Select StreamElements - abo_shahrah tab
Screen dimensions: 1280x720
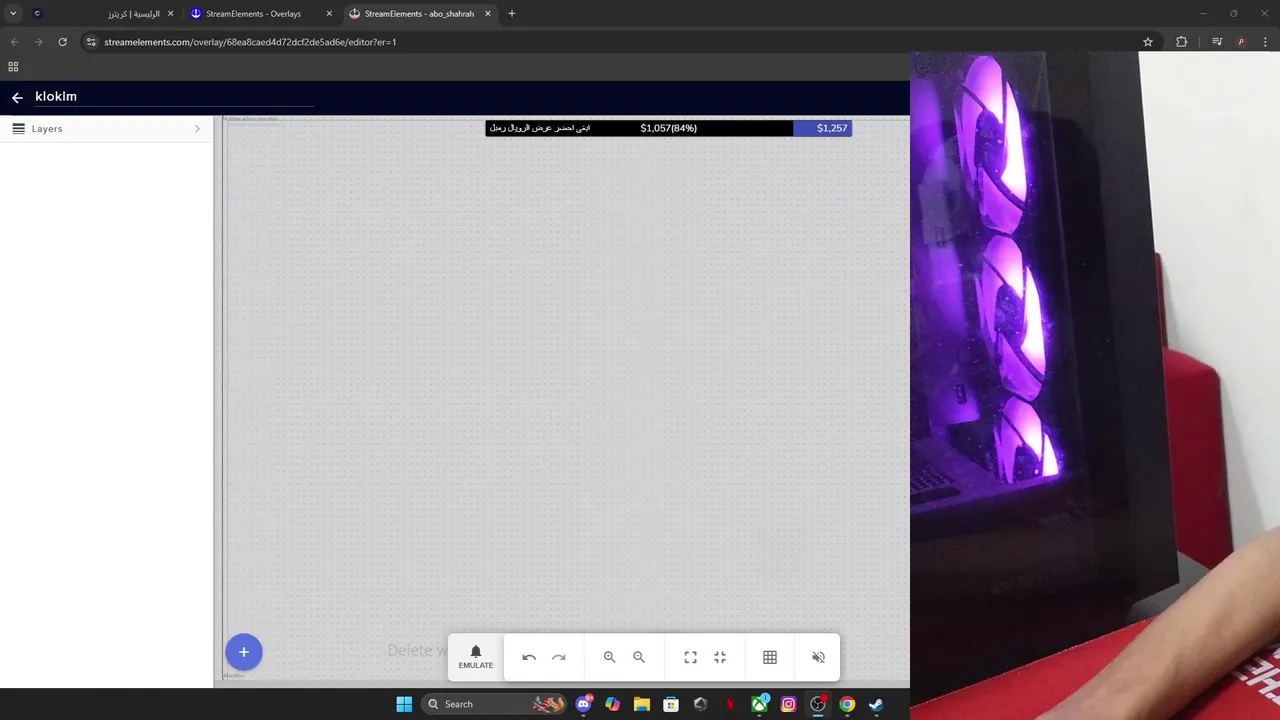click(x=419, y=14)
